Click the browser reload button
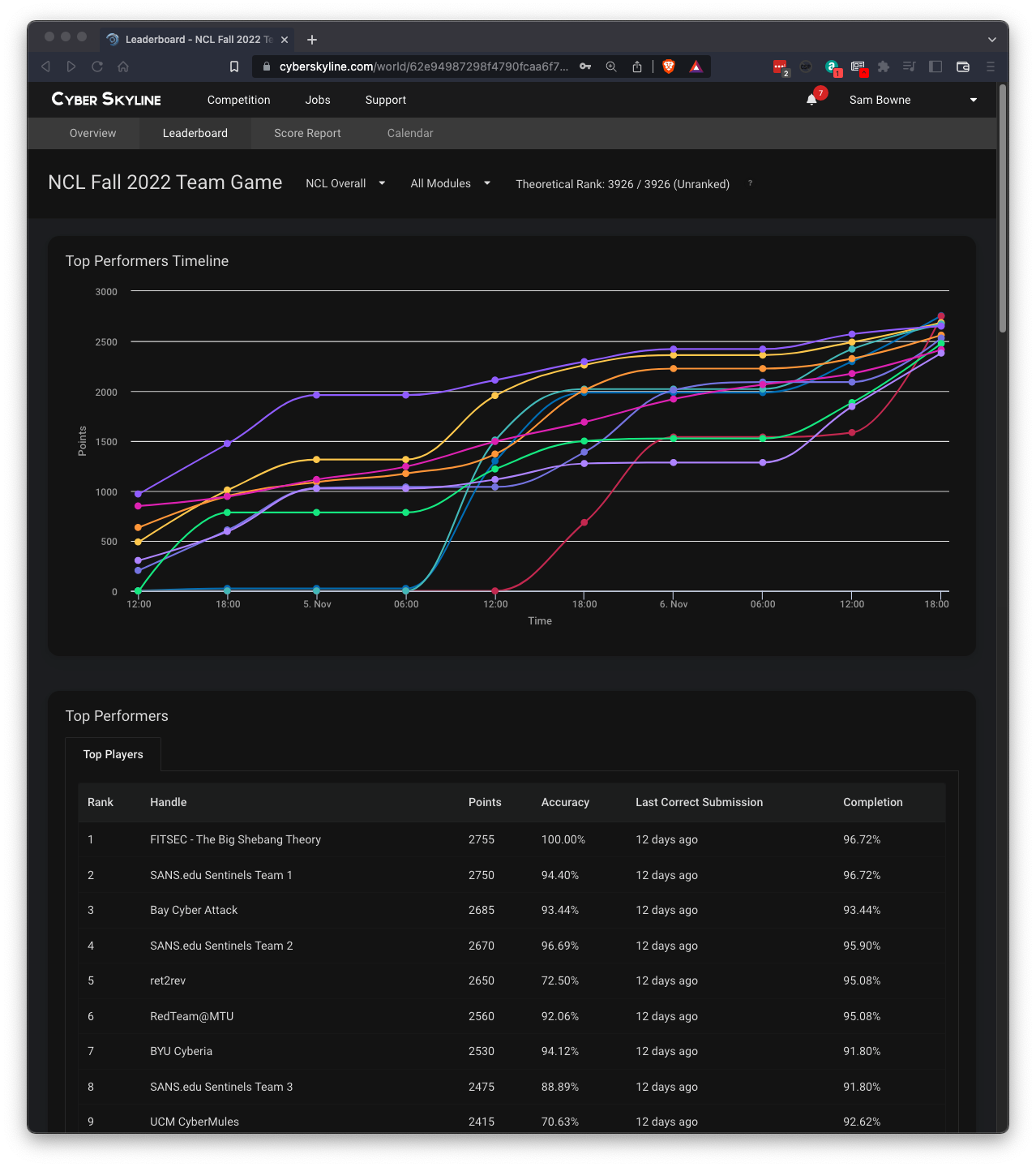This screenshot has width=1036, height=1167. coord(97,67)
